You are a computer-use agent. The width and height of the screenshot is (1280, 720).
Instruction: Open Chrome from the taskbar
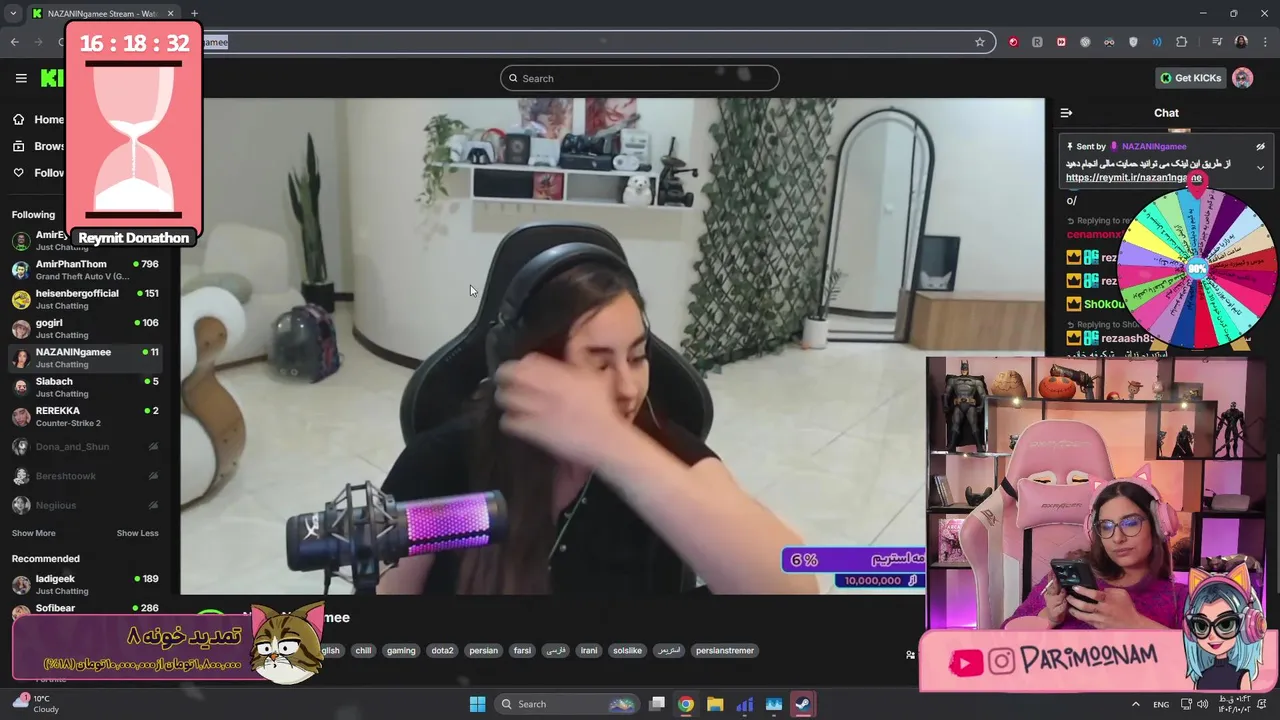click(686, 704)
